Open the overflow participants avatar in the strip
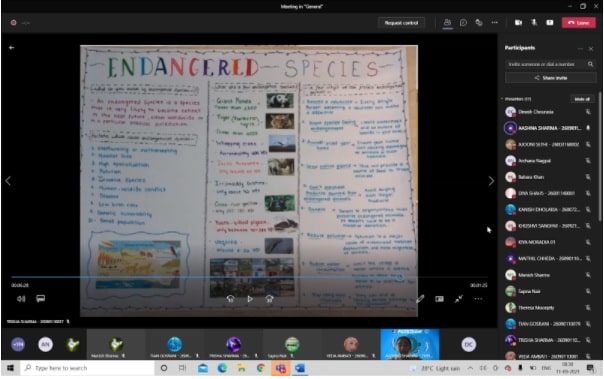604x379 pixels. tap(18, 344)
